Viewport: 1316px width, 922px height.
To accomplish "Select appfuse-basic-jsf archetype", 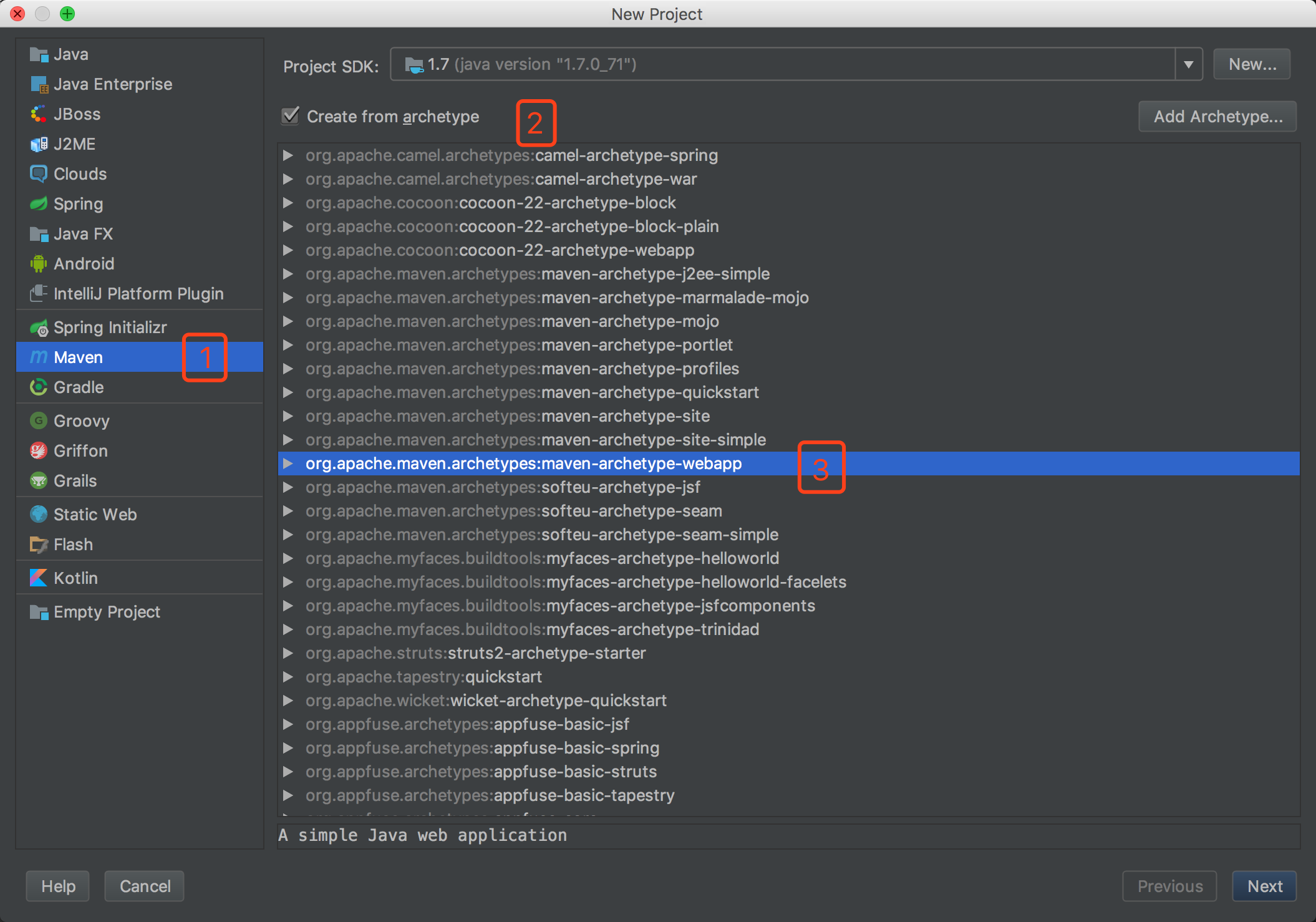I will coord(467,724).
